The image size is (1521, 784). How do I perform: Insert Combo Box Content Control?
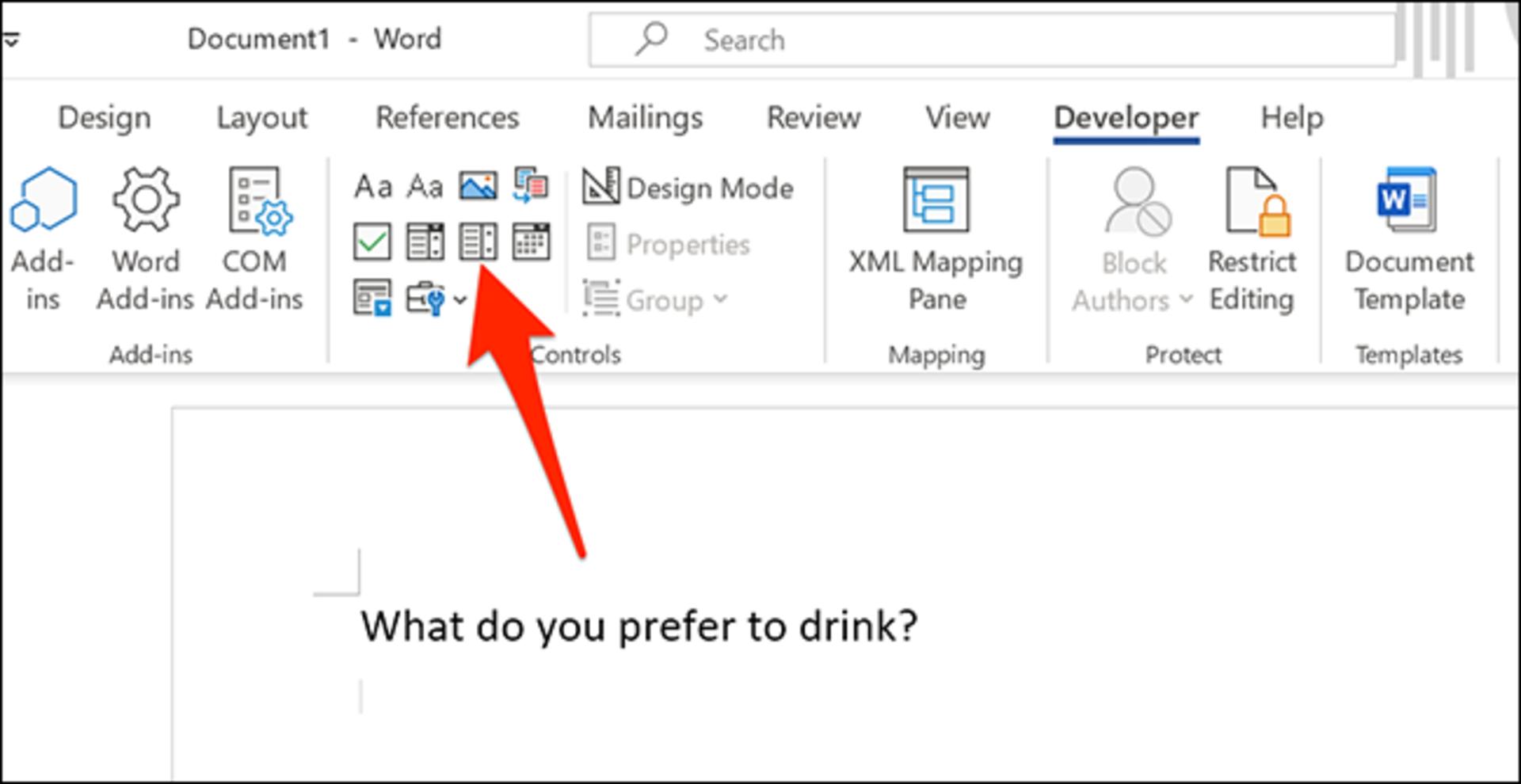pos(425,242)
